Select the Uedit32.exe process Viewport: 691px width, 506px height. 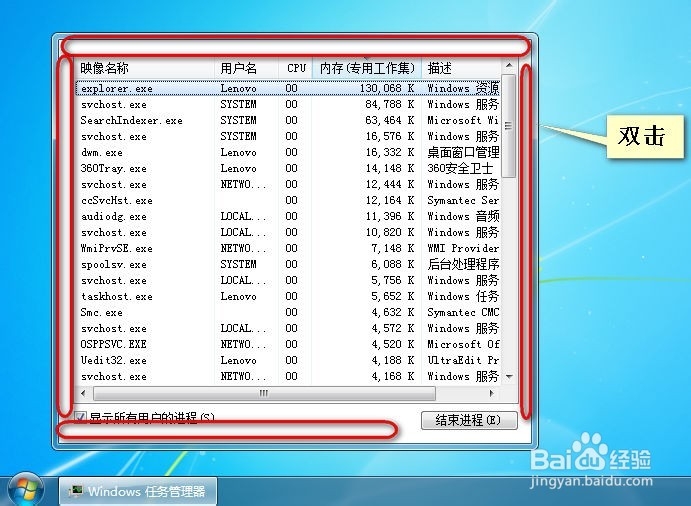[x=288, y=361]
